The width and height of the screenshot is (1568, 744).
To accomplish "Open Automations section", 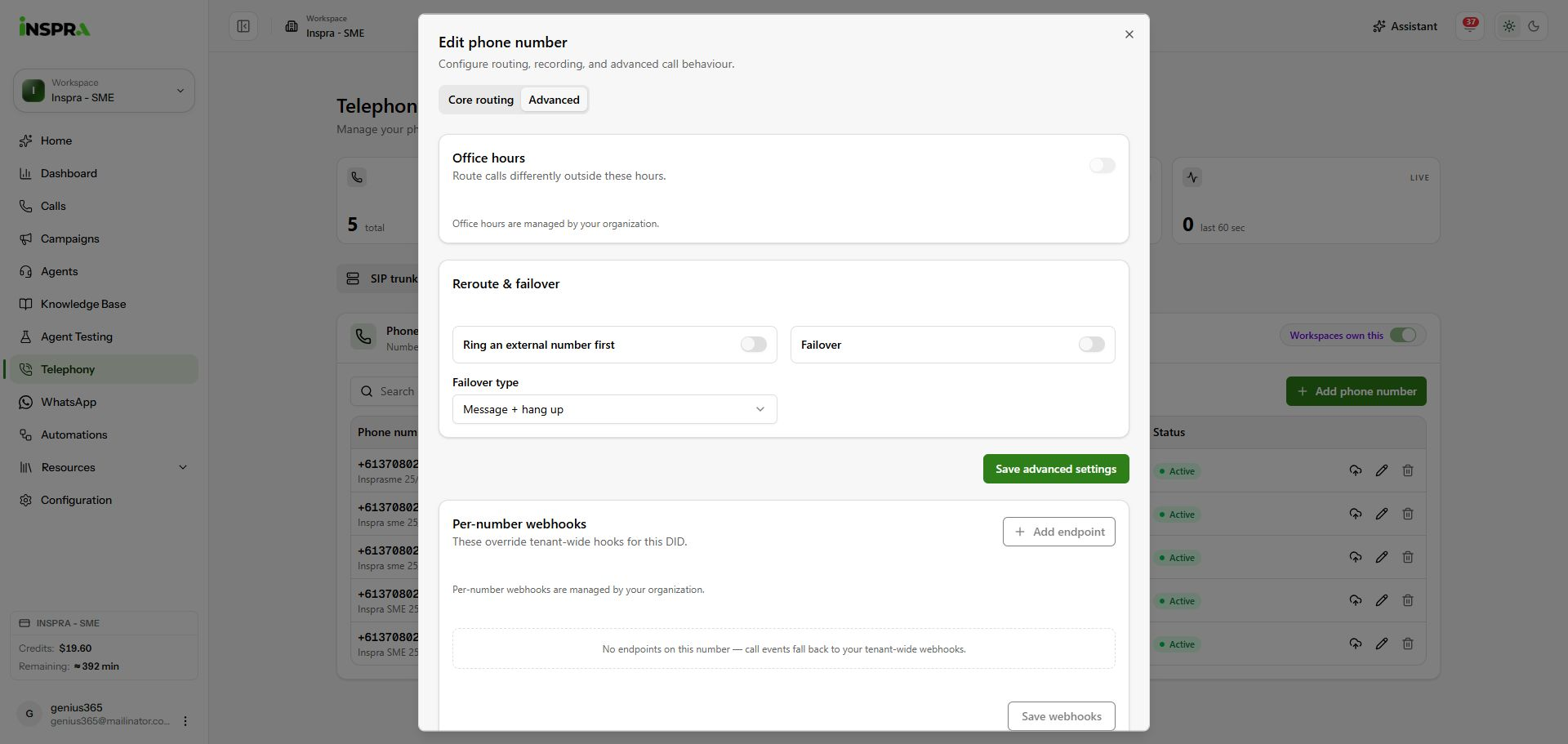I will [x=104, y=434].
